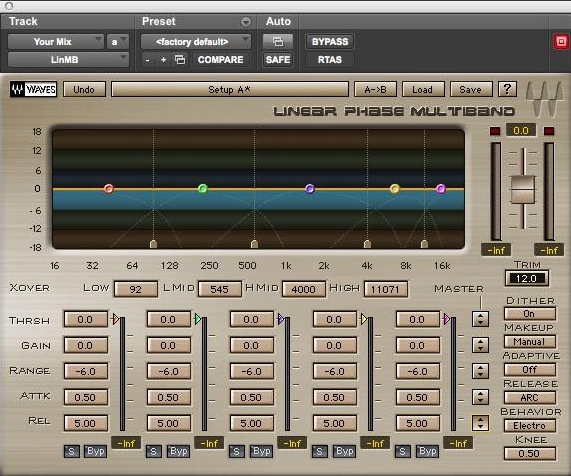Click the 11071 Hz crossover handle in graph
The width and height of the screenshot is (571, 476).
424,244
